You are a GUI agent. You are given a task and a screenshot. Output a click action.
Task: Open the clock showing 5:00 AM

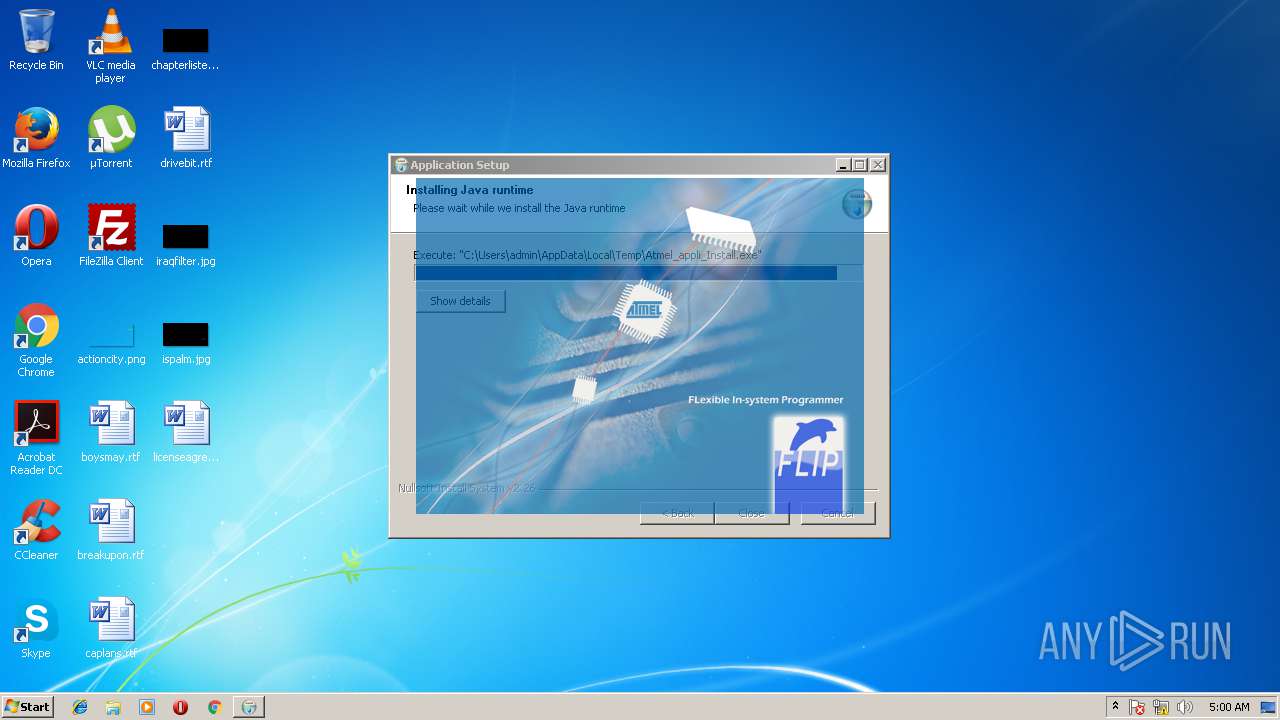(x=1229, y=707)
